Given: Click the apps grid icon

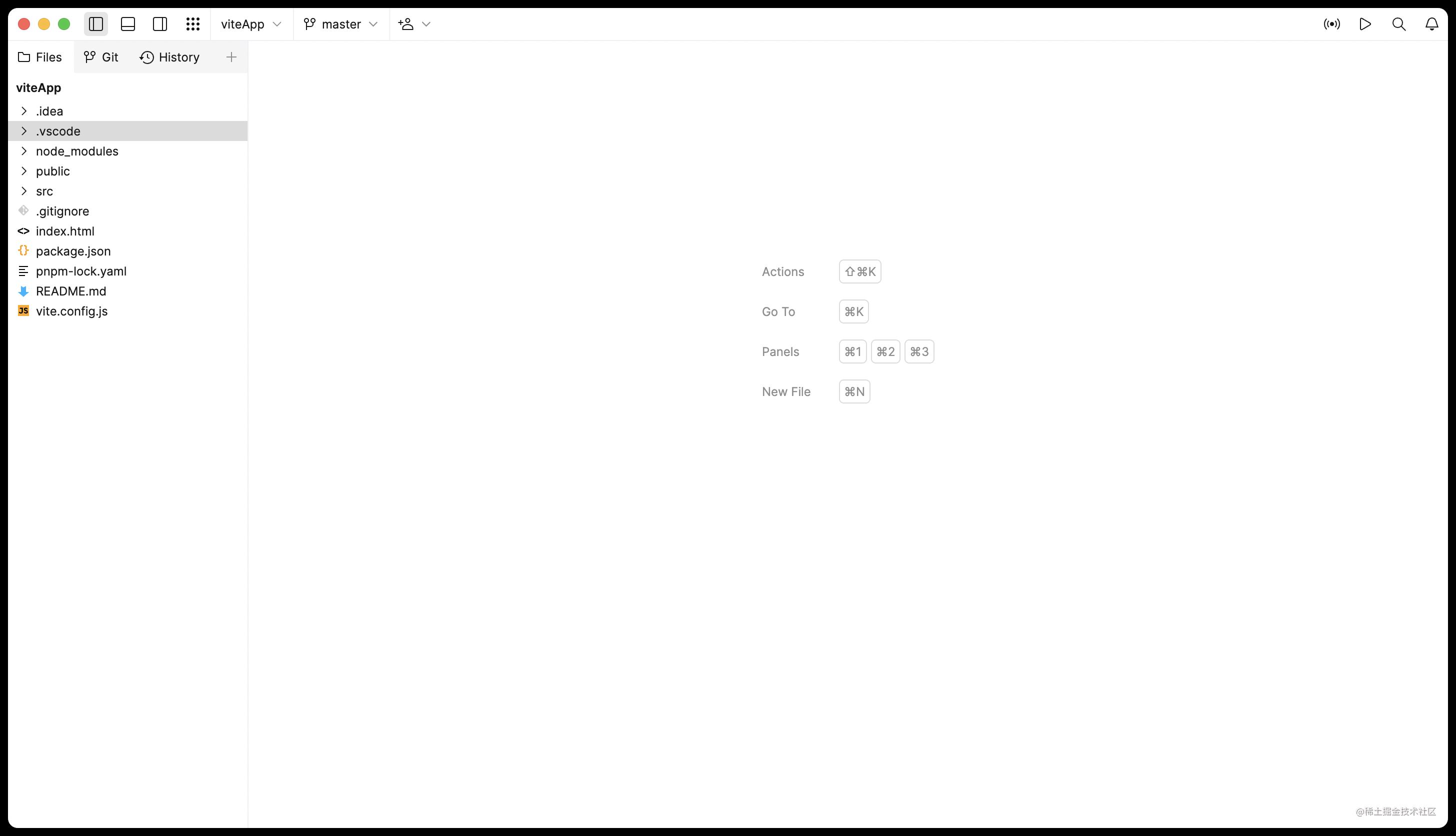Looking at the screenshot, I should pos(192,24).
